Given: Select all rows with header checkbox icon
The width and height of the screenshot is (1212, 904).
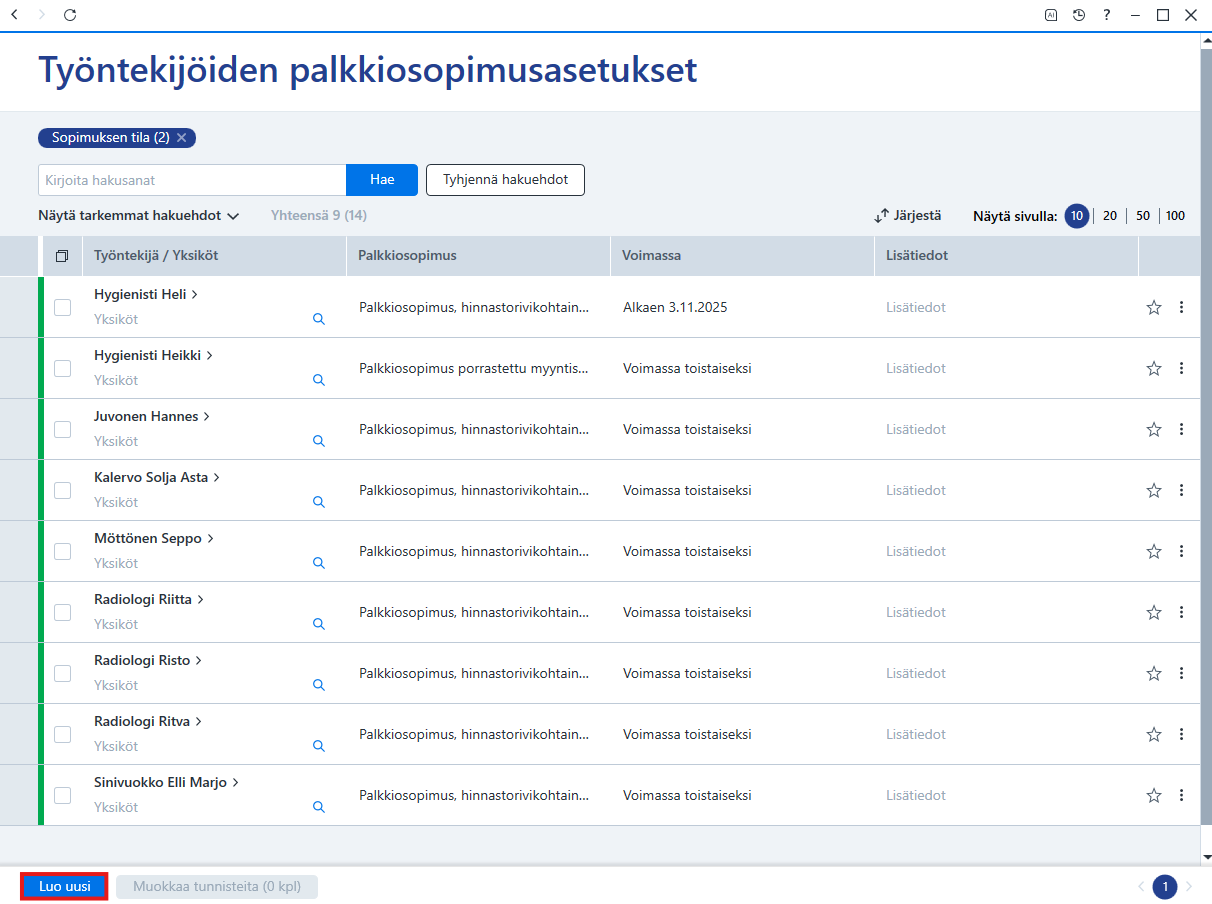Looking at the screenshot, I should click(62, 256).
